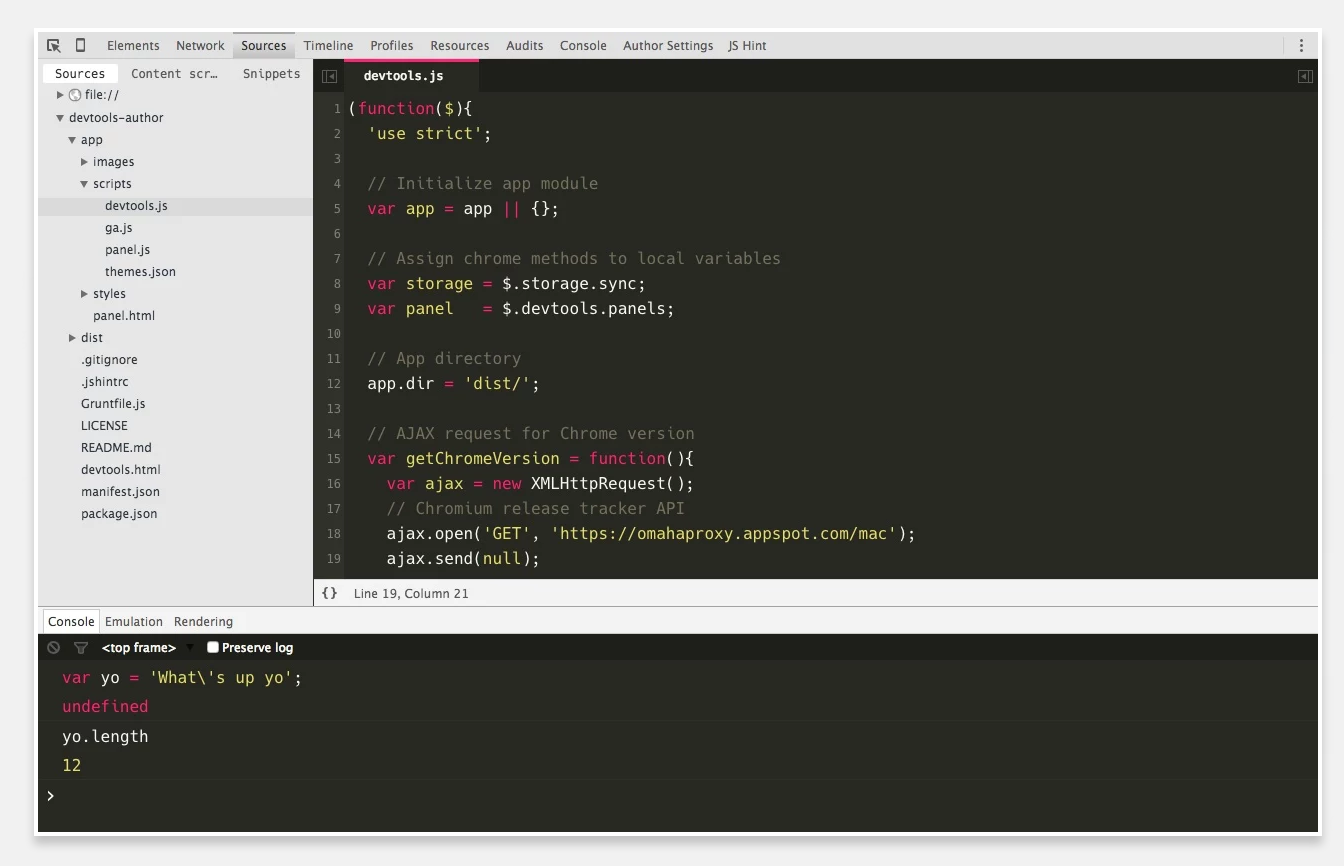This screenshot has width=1344, height=866.
Task: Click the getChromeVersion identifier in code
Action: tap(482, 459)
